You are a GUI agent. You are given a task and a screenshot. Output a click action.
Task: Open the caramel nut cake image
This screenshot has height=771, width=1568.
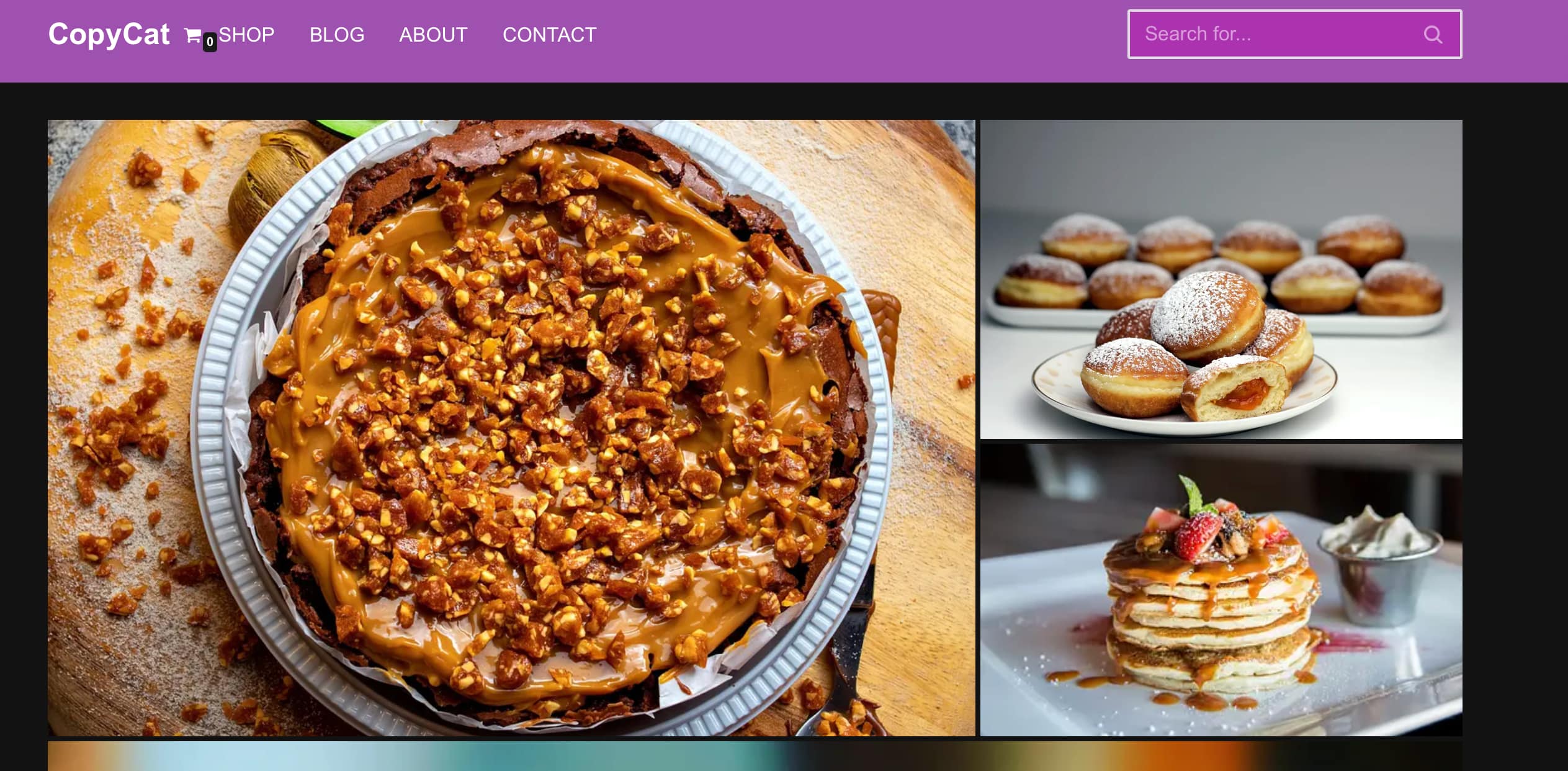coord(511,428)
